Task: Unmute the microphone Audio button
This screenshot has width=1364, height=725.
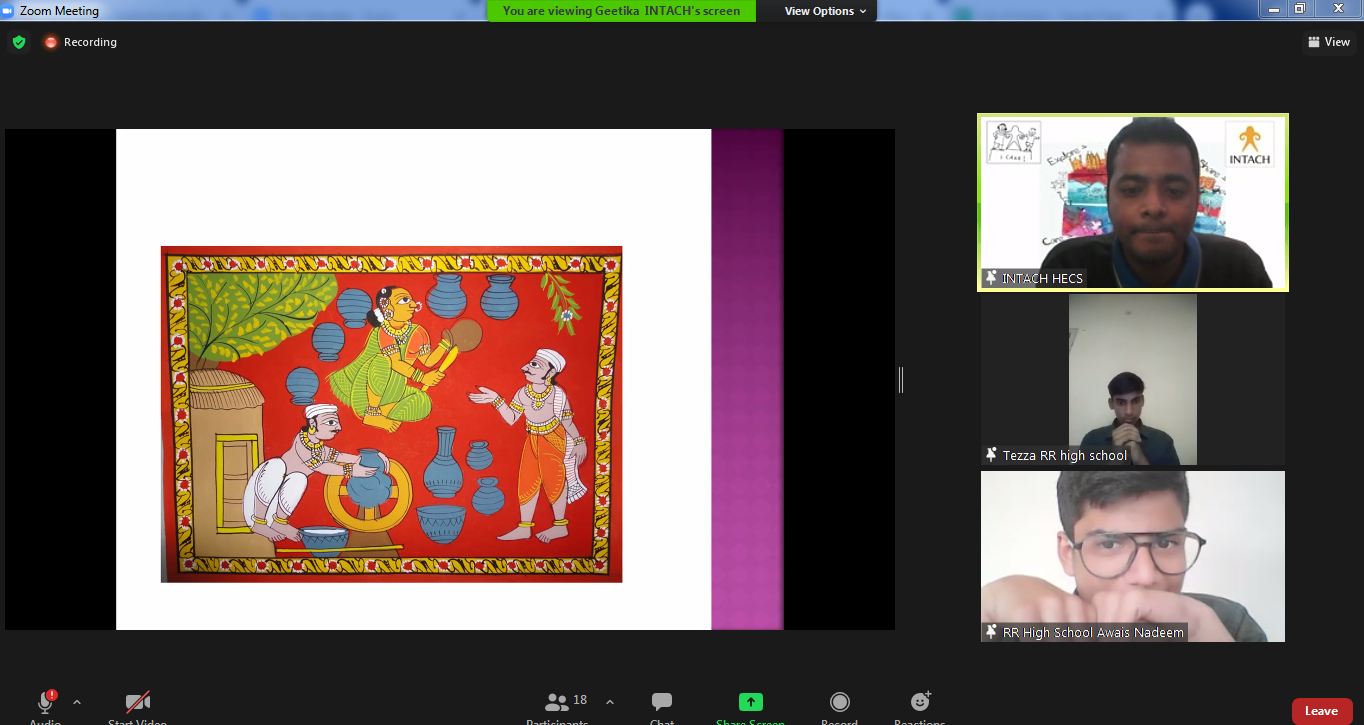Action: (x=45, y=707)
